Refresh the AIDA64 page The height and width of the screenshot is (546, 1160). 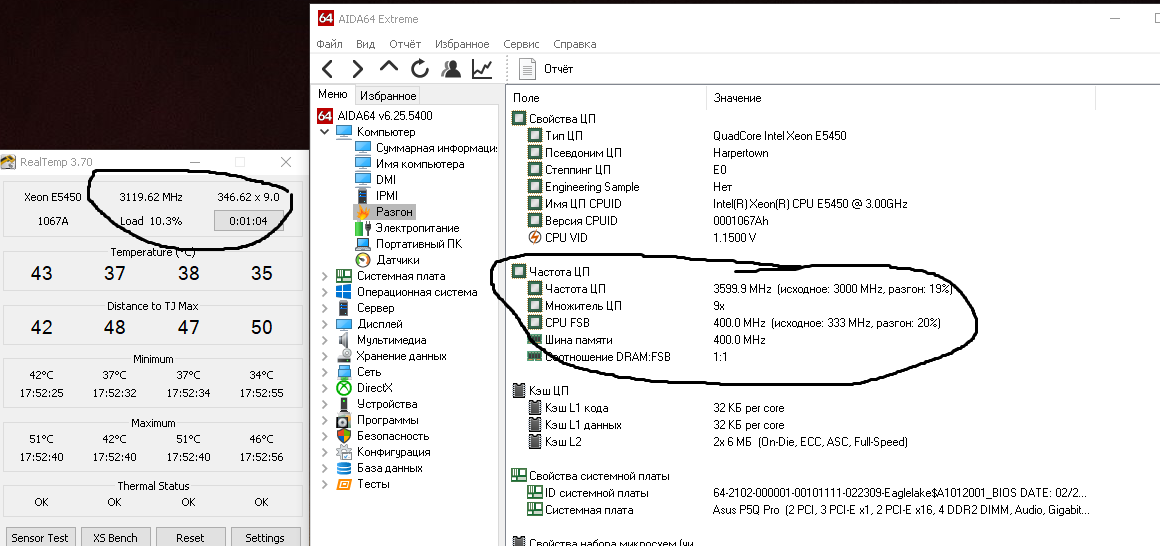pyautogui.click(x=419, y=69)
